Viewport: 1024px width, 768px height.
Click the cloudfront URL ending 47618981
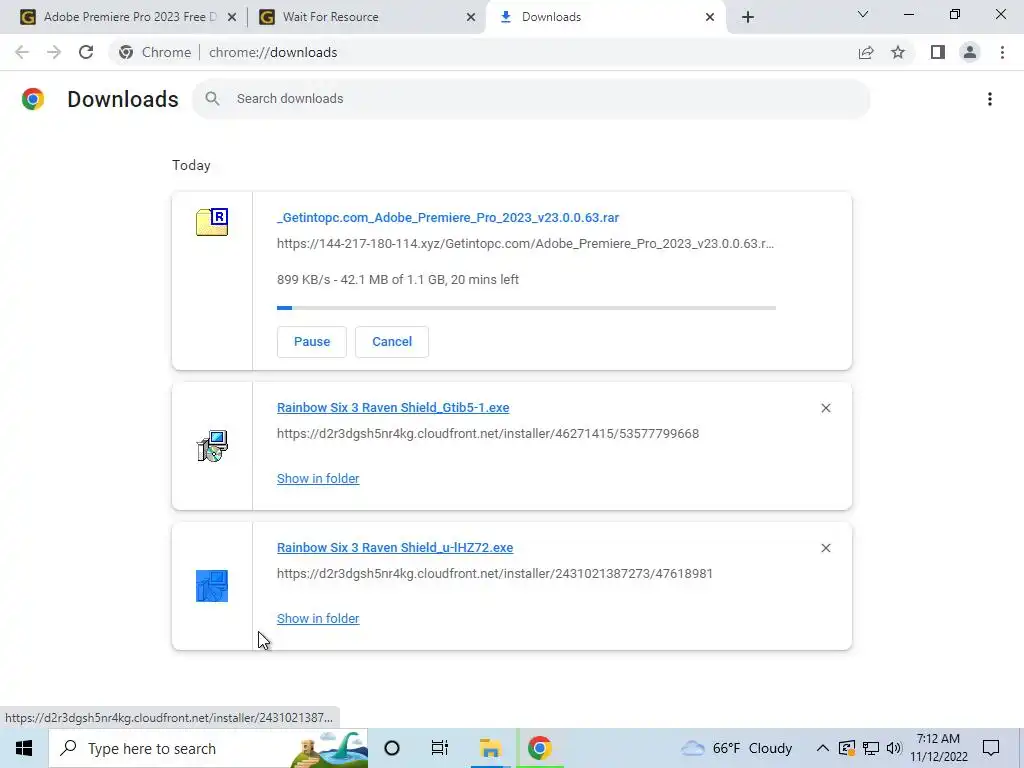click(495, 573)
